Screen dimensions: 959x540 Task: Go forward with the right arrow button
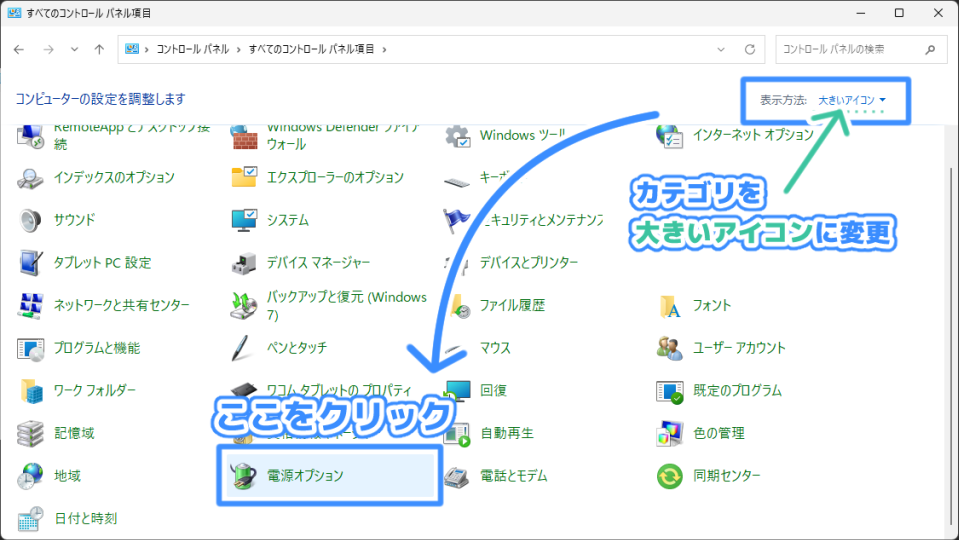point(48,50)
